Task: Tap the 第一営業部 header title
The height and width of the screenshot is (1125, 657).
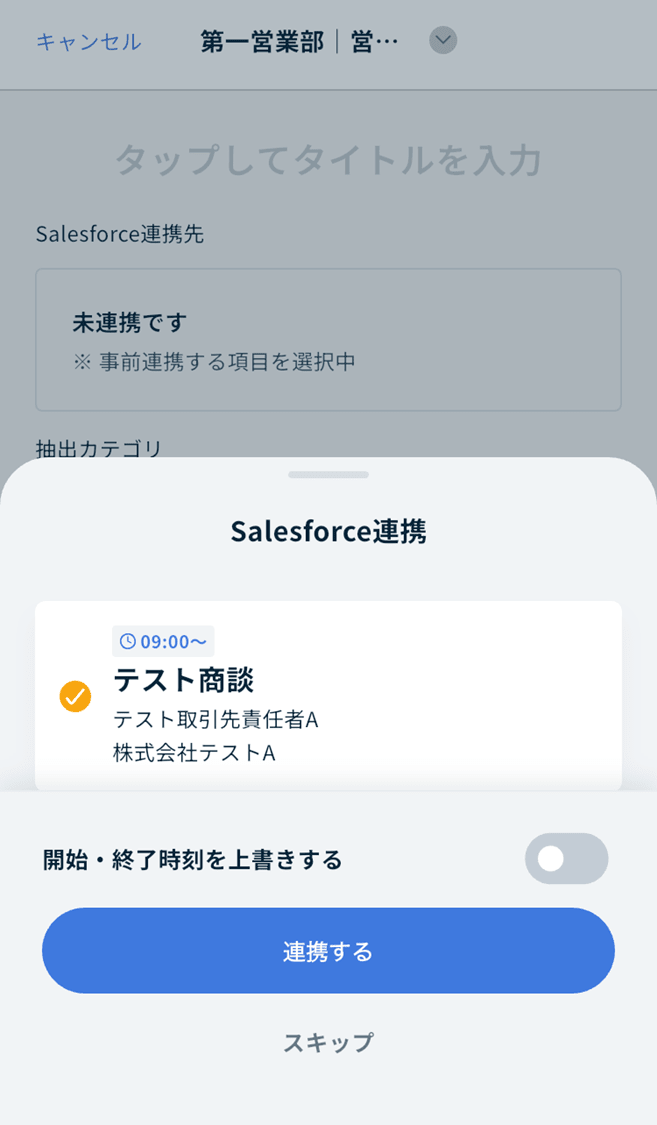Action: tap(299, 42)
